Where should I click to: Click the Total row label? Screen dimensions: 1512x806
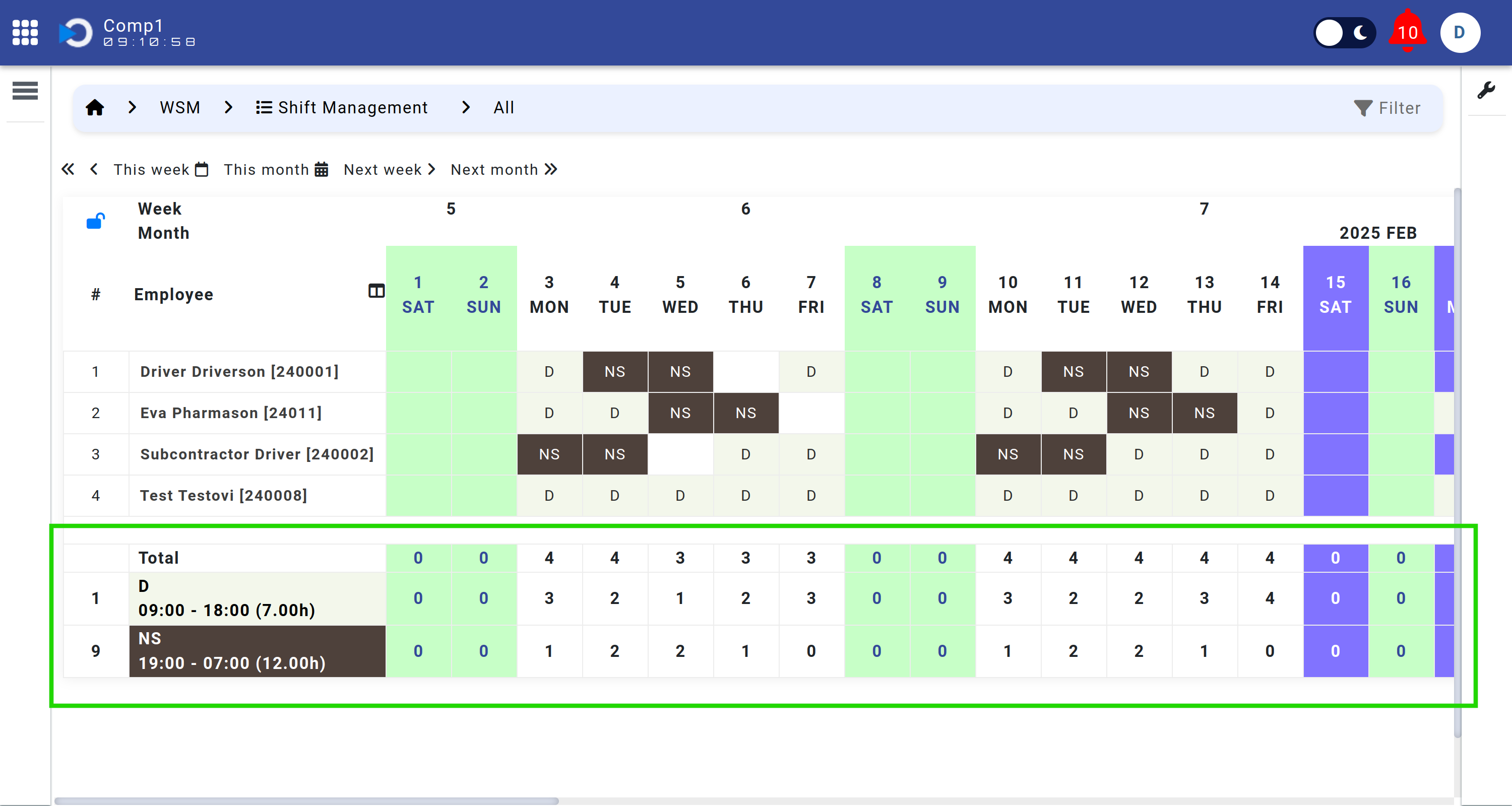pyautogui.click(x=158, y=558)
